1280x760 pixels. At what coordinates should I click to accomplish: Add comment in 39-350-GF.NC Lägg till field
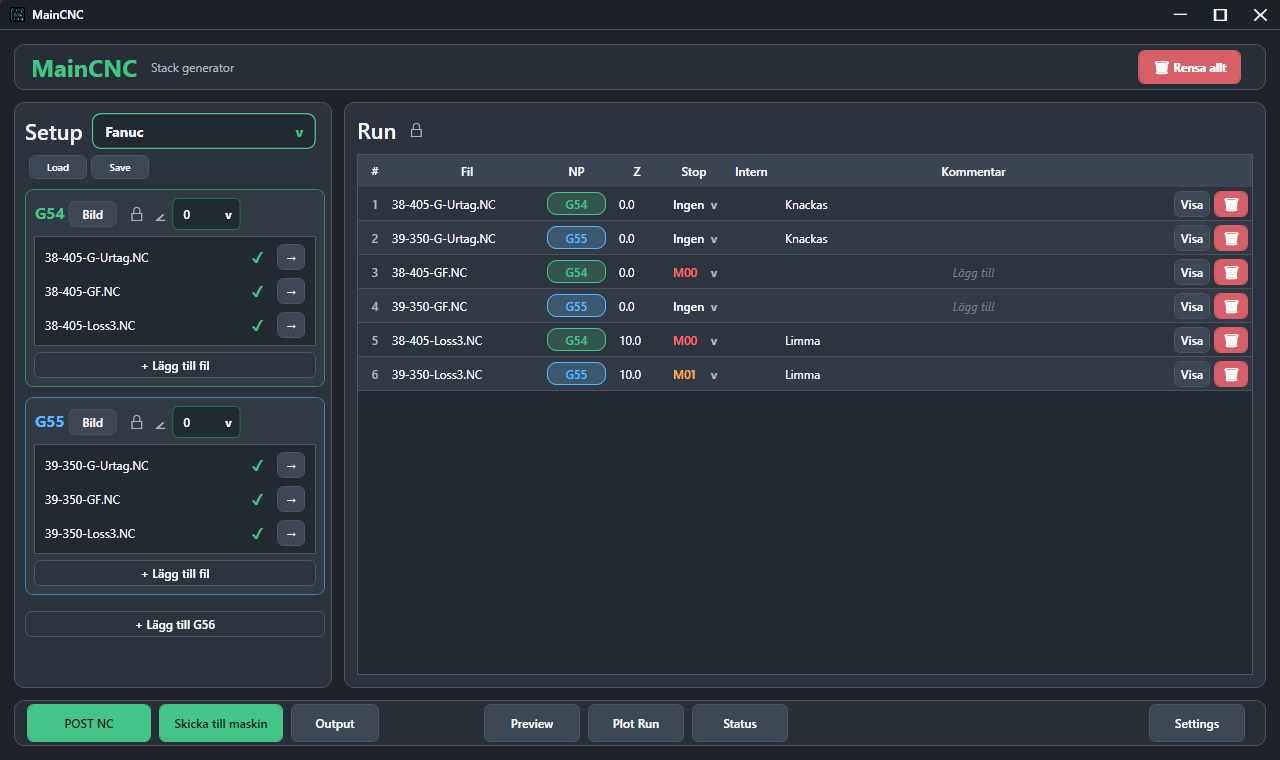(973, 307)
